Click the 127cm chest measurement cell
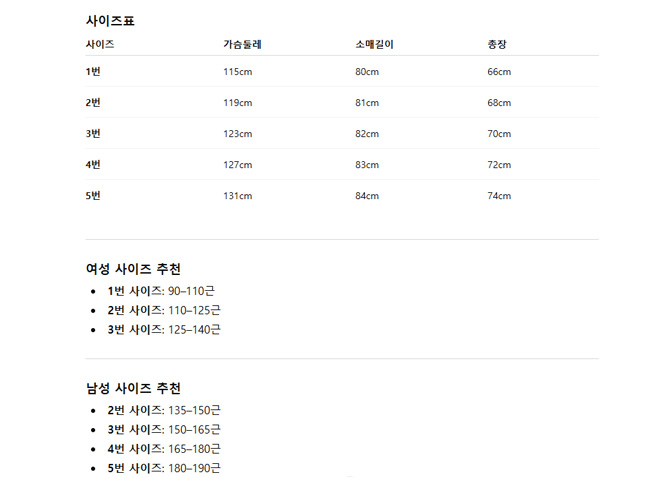 [x=238, y=165]
